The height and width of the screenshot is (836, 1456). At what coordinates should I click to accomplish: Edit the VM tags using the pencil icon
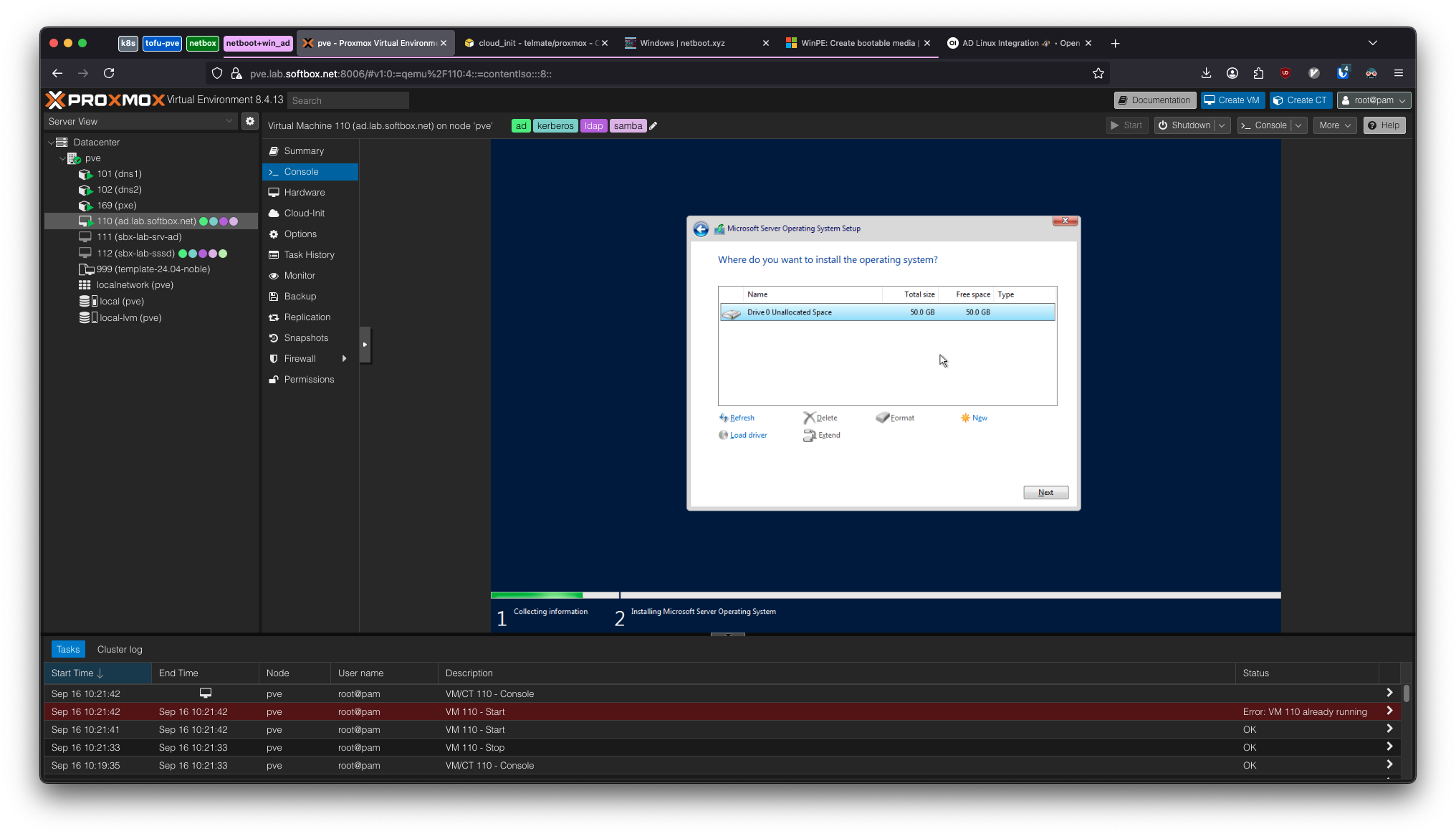[653, 125]
